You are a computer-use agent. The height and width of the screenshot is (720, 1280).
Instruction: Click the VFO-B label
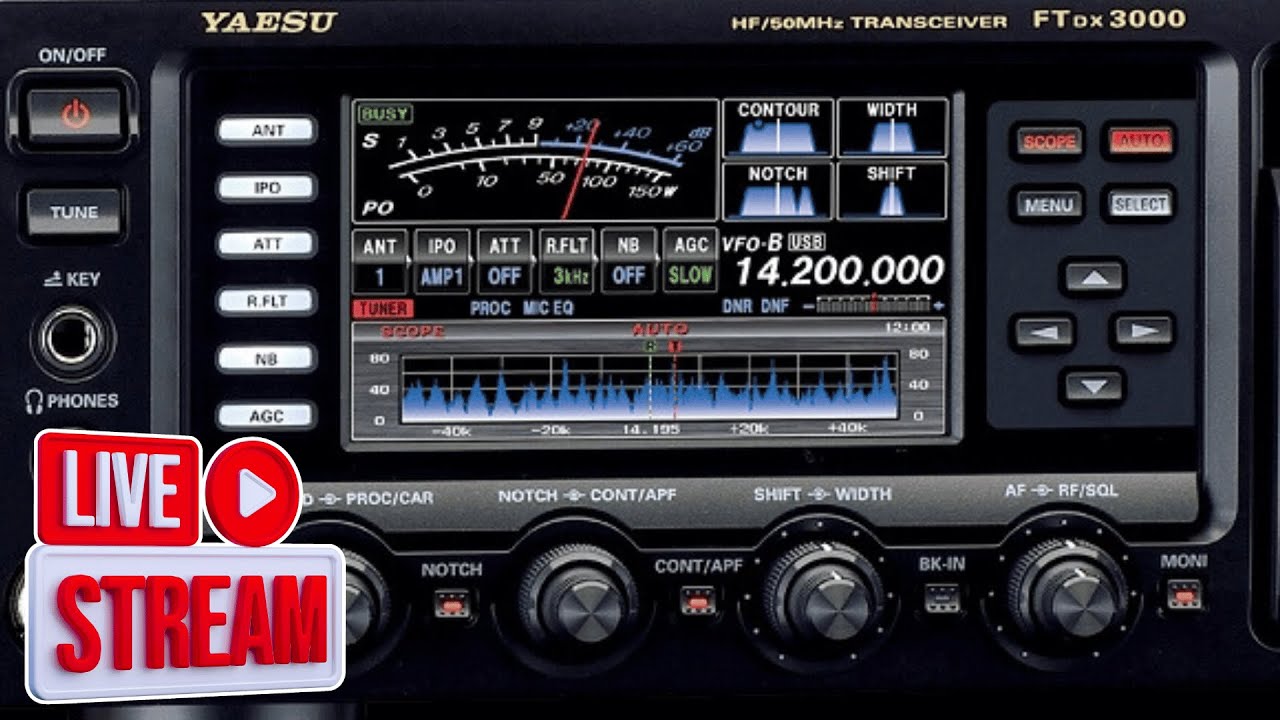tap(752, 242)
